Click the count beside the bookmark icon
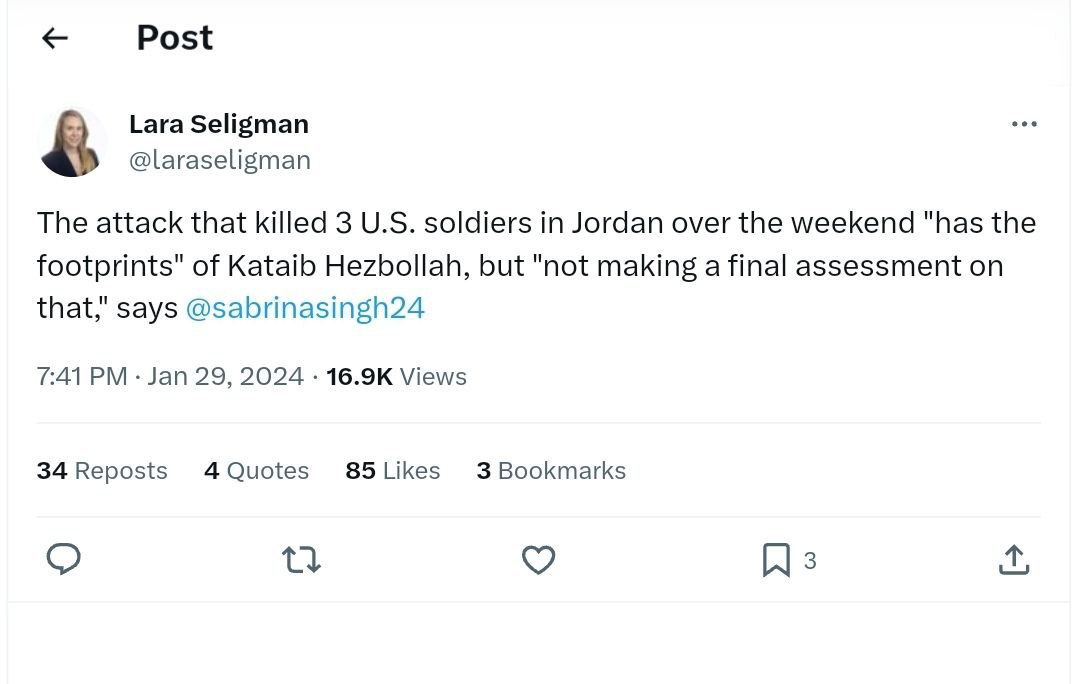1080x684 pixels. click(810, 561)
